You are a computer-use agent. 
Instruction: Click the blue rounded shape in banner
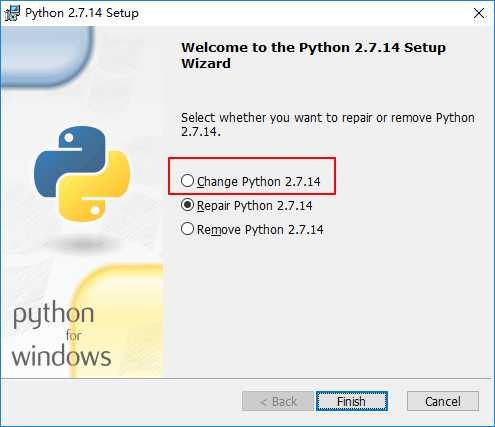click(47, 57)
